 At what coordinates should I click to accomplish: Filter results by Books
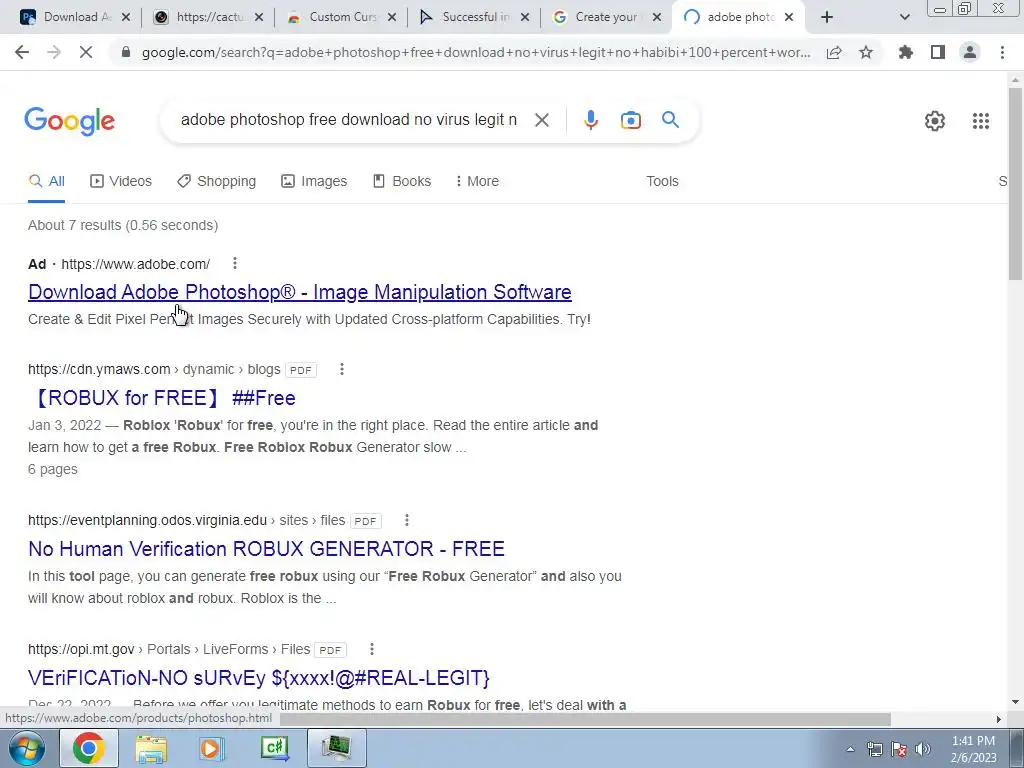click(402, 182)
